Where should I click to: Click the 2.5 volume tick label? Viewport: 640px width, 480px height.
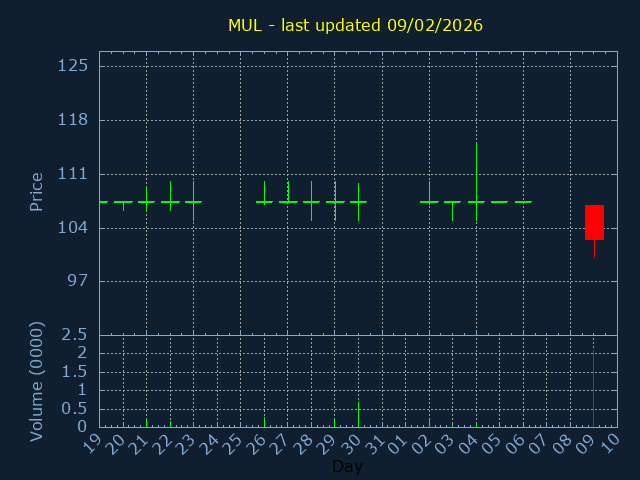tap(76, 334)
